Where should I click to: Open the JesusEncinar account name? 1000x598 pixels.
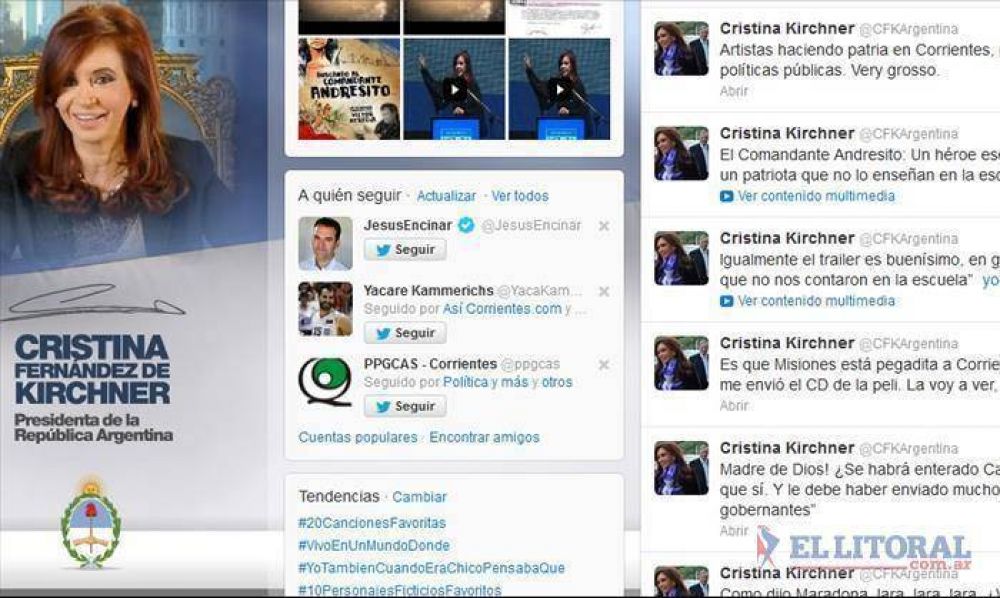[x=408, y=225]
